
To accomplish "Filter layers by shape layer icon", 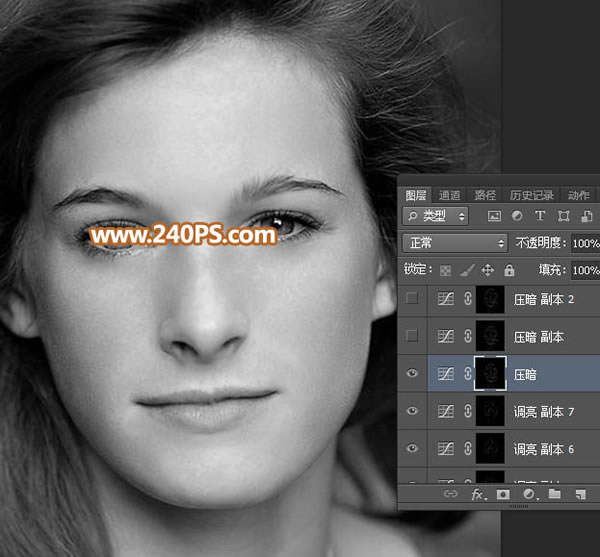I will [x=563, y=216].
